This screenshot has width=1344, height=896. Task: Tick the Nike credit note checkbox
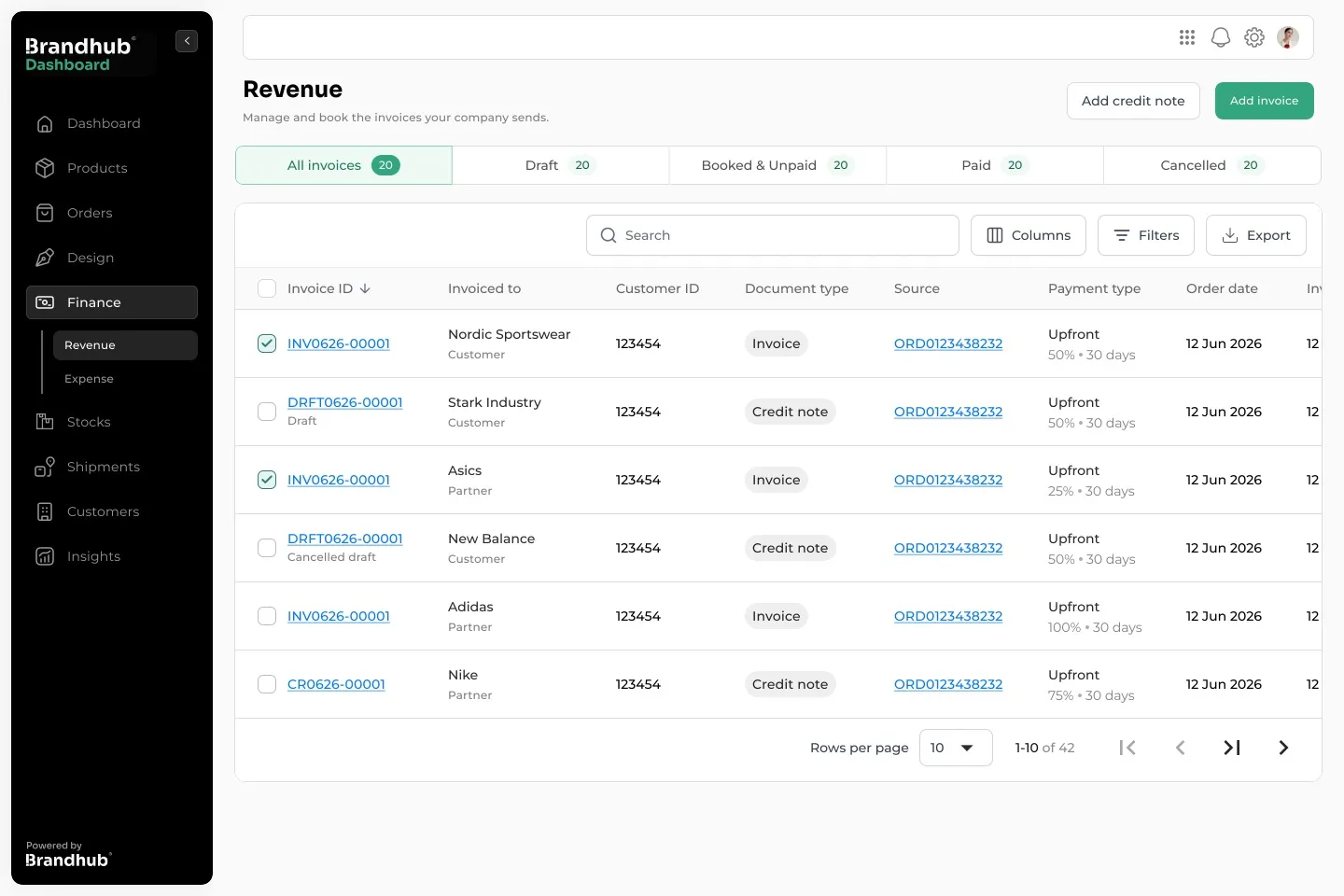tap(267, 684)
